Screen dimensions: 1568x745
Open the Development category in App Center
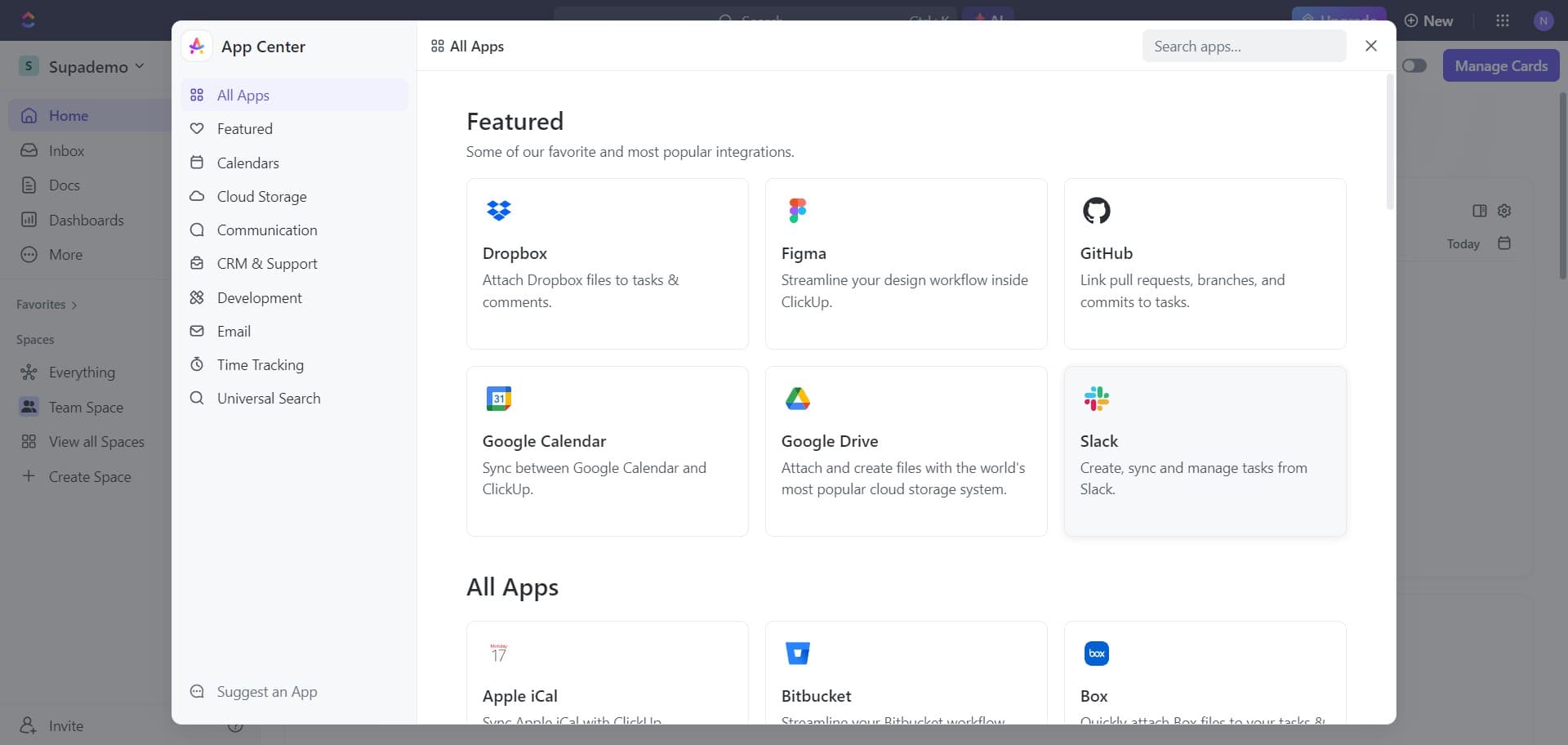tap(261, 297)
